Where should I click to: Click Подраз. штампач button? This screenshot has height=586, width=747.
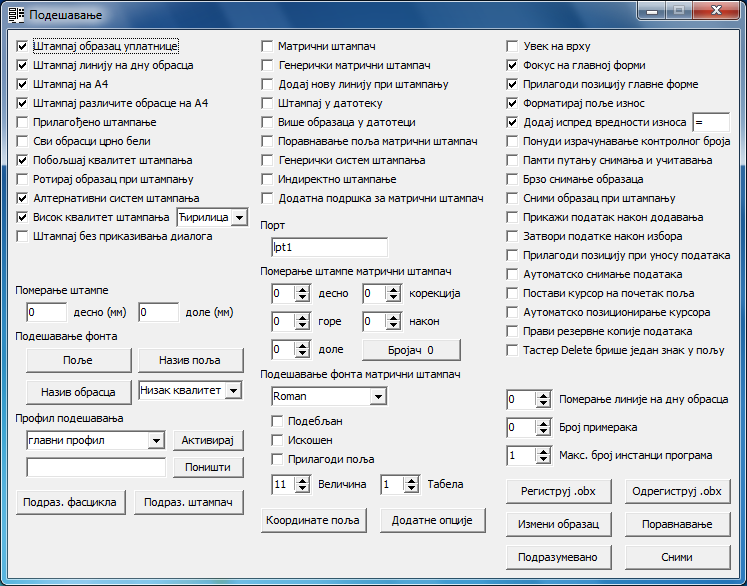(x=189, y=502)
